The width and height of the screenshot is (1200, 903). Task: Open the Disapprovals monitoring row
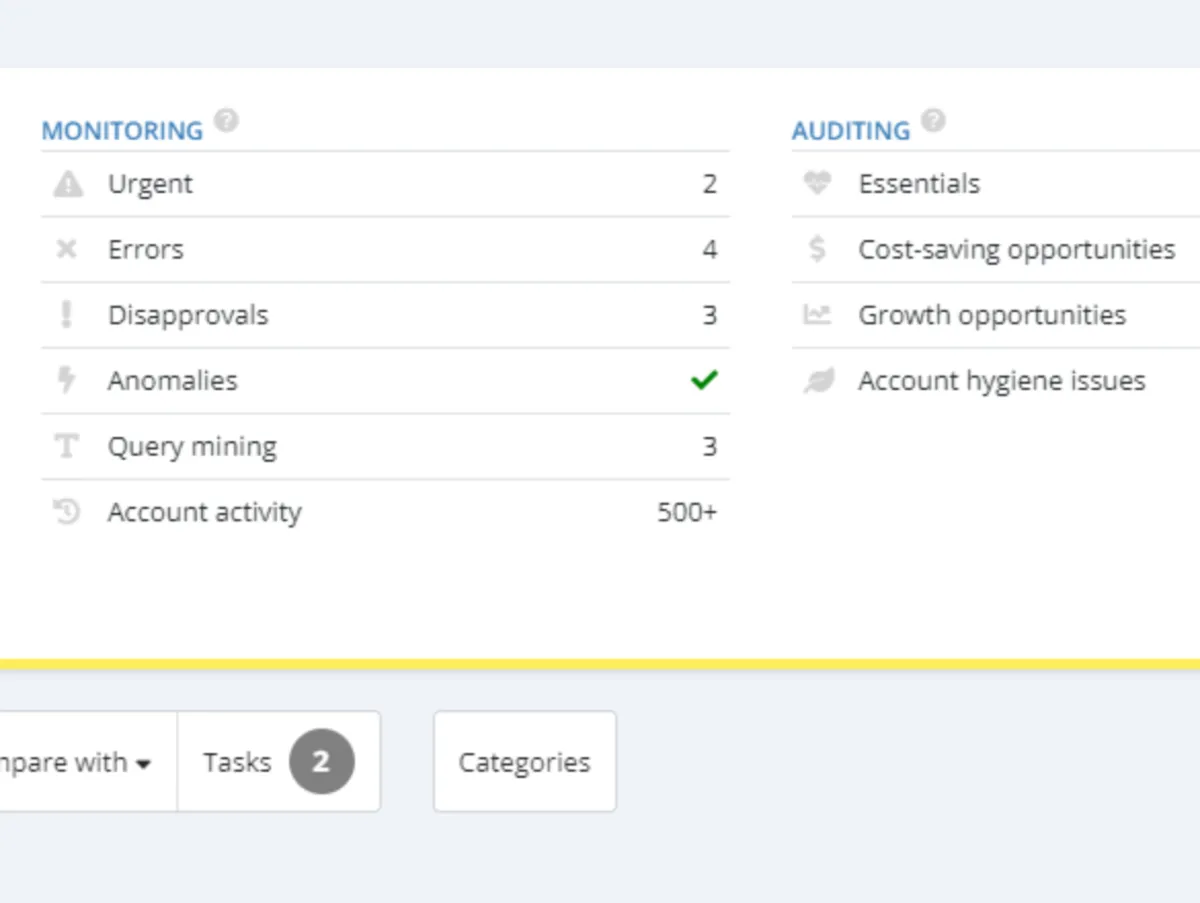click(x=385, y=315)
